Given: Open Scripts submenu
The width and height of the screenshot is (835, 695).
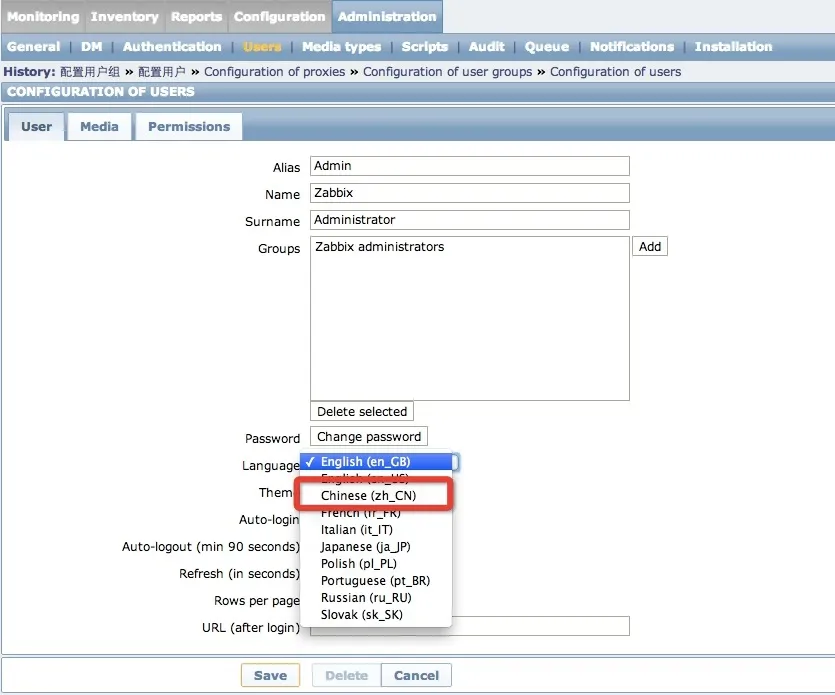Looking at the screenshot, I should 424,47.
